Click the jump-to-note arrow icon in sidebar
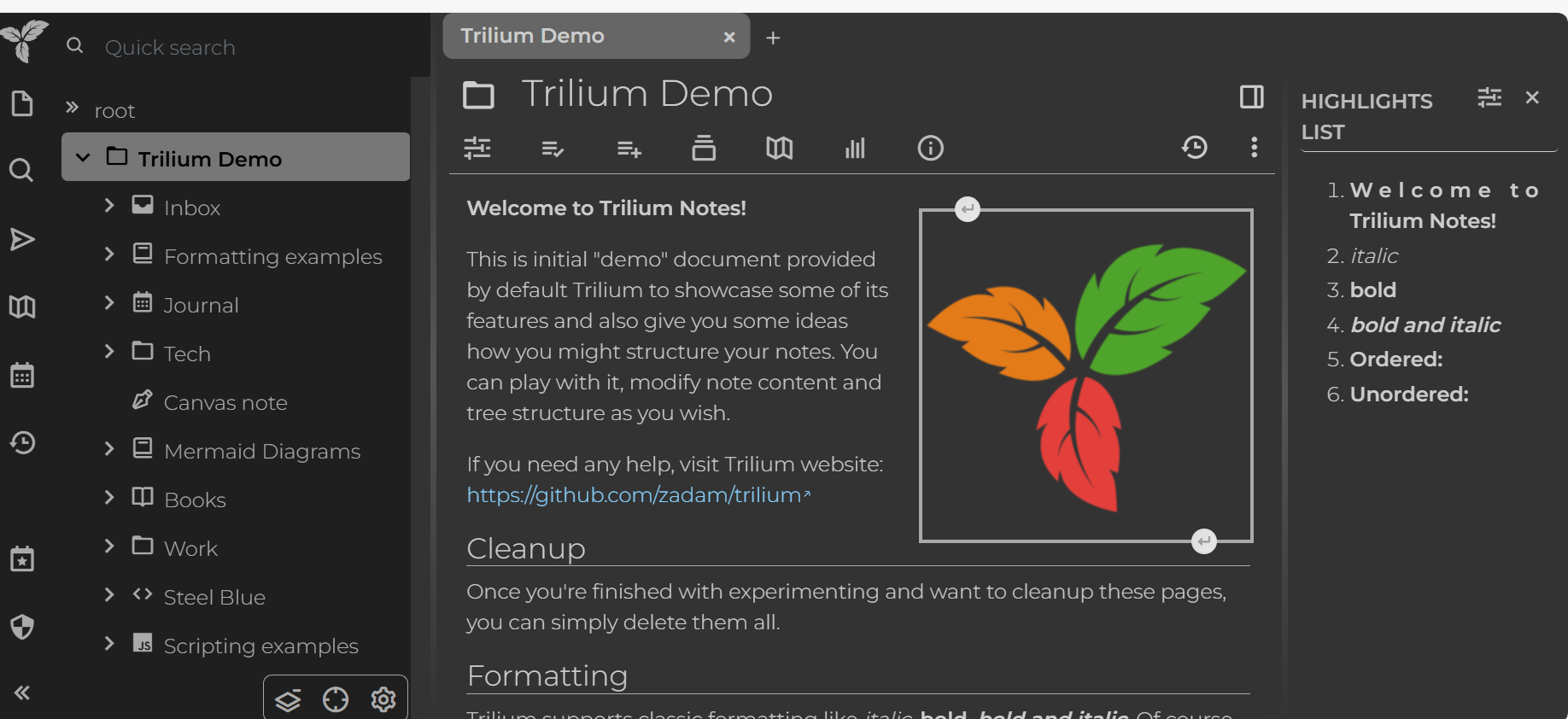1568x719 pixels. pos(22,239)
